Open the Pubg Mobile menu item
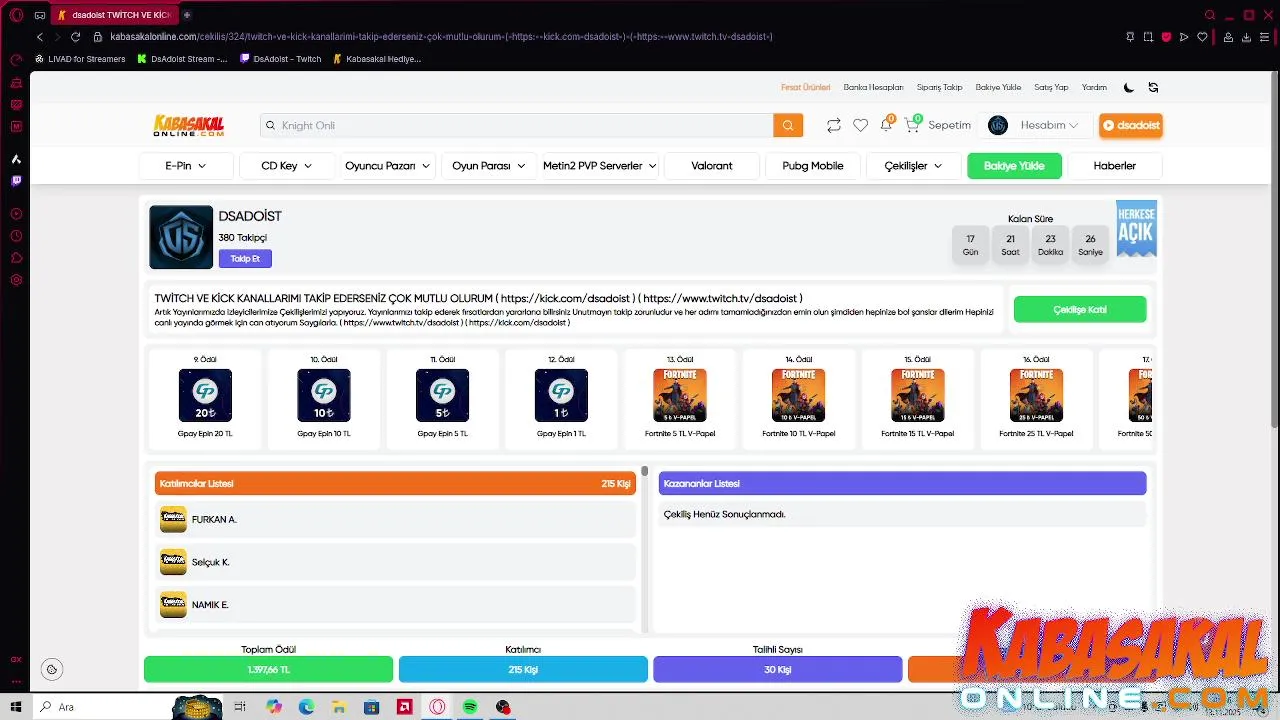Viewport: 1280px width, 720px height. (813, 166)
